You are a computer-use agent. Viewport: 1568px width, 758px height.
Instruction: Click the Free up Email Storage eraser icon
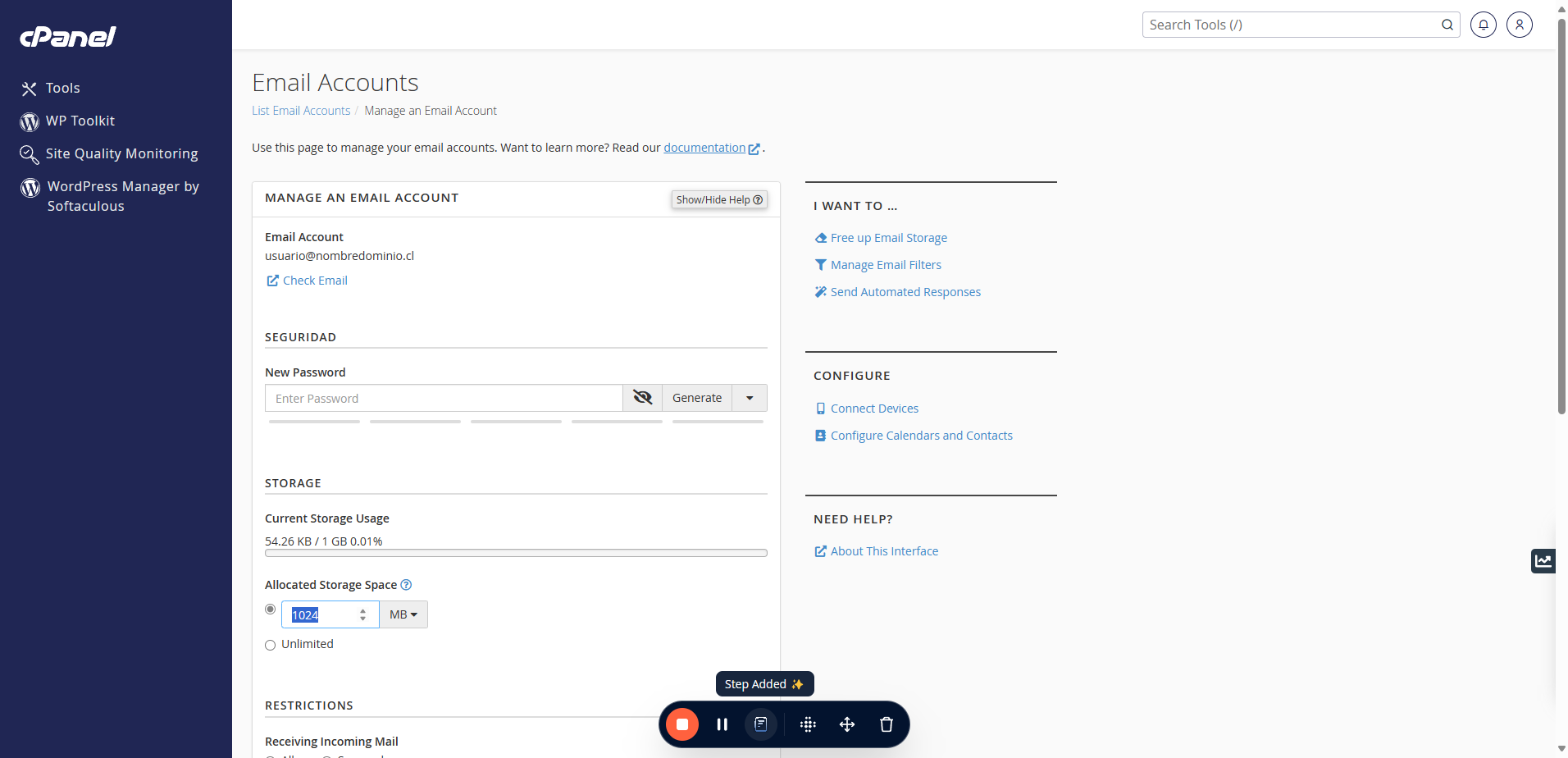click(820, 238)
